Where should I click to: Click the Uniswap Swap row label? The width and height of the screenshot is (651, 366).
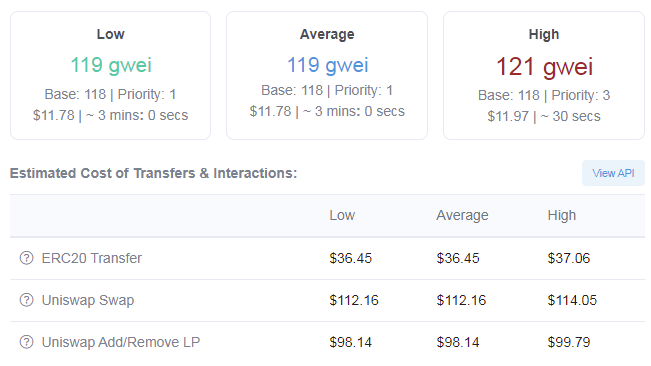click(x=88, y=300)
